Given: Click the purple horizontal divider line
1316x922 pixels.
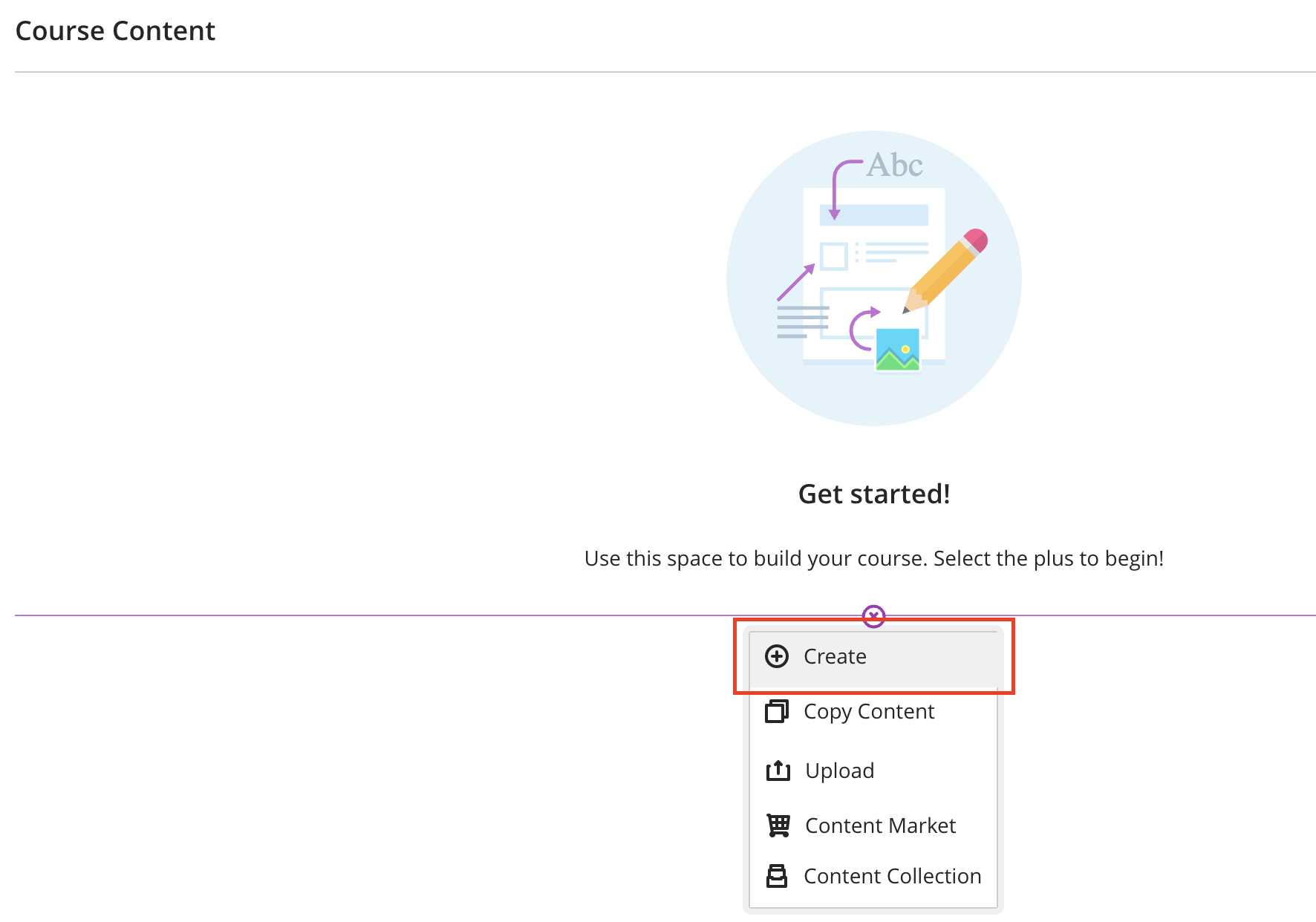Looking at the screenshot, I should click(371, 615).
